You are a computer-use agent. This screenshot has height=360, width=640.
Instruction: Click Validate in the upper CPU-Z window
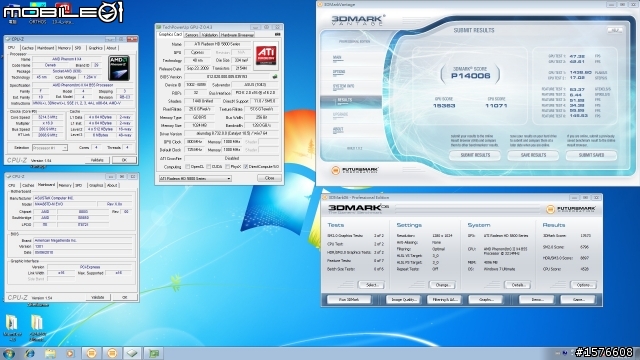click(x=97, y=160)
